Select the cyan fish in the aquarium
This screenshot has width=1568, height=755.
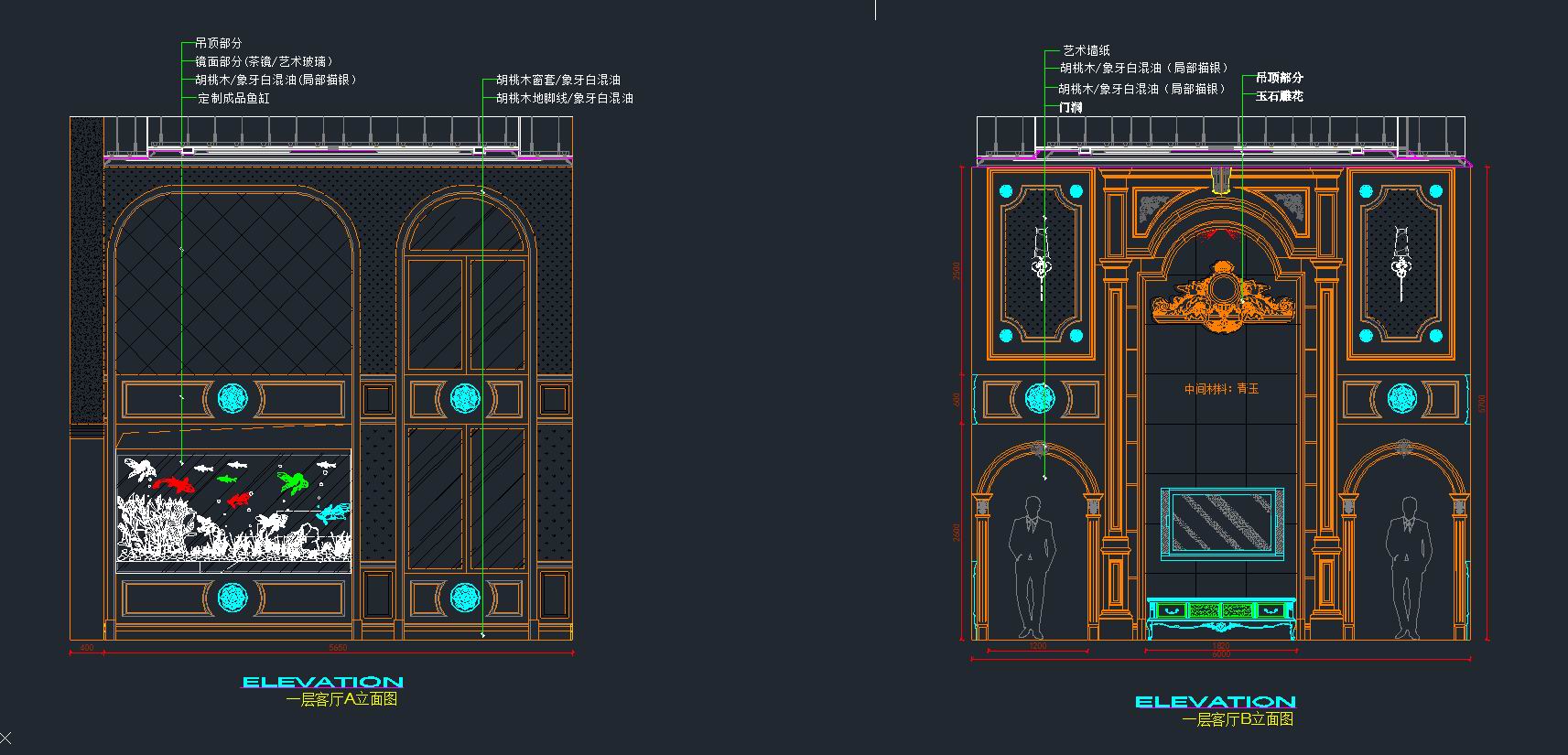[x=333, y=512]
